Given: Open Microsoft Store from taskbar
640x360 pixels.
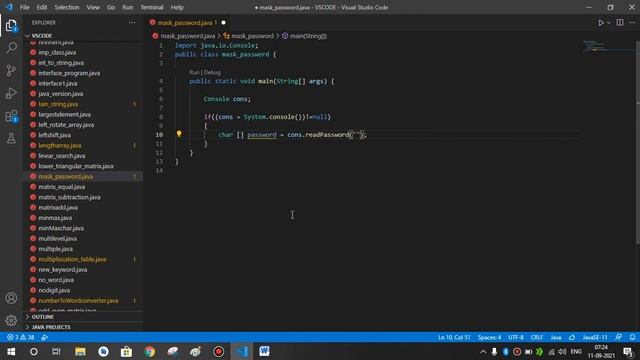Looking at the screenshot, I should point(126,351).
